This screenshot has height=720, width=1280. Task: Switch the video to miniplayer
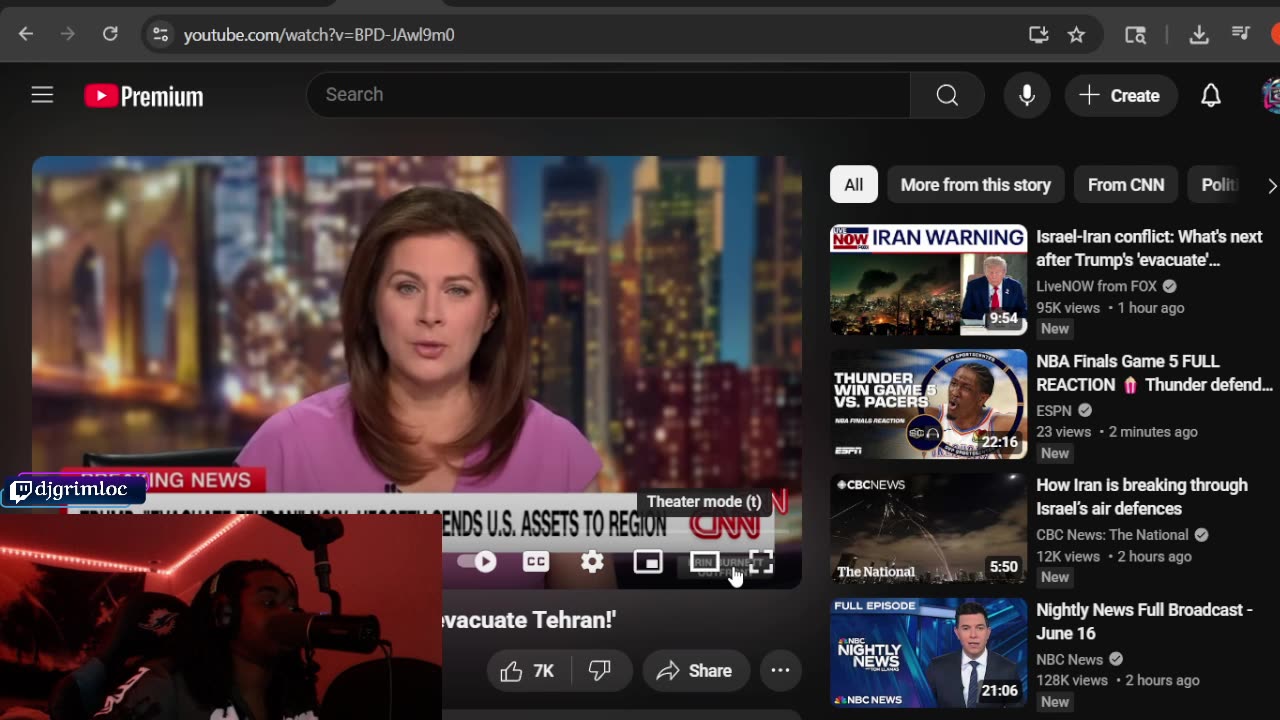click(x=648, y=562)
